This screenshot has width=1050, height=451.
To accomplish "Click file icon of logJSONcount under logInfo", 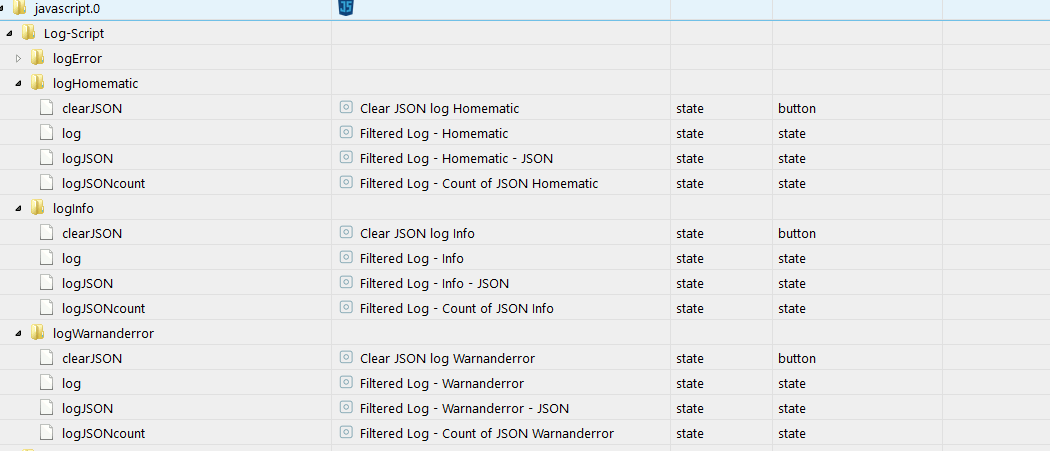I will click(46, 308).
